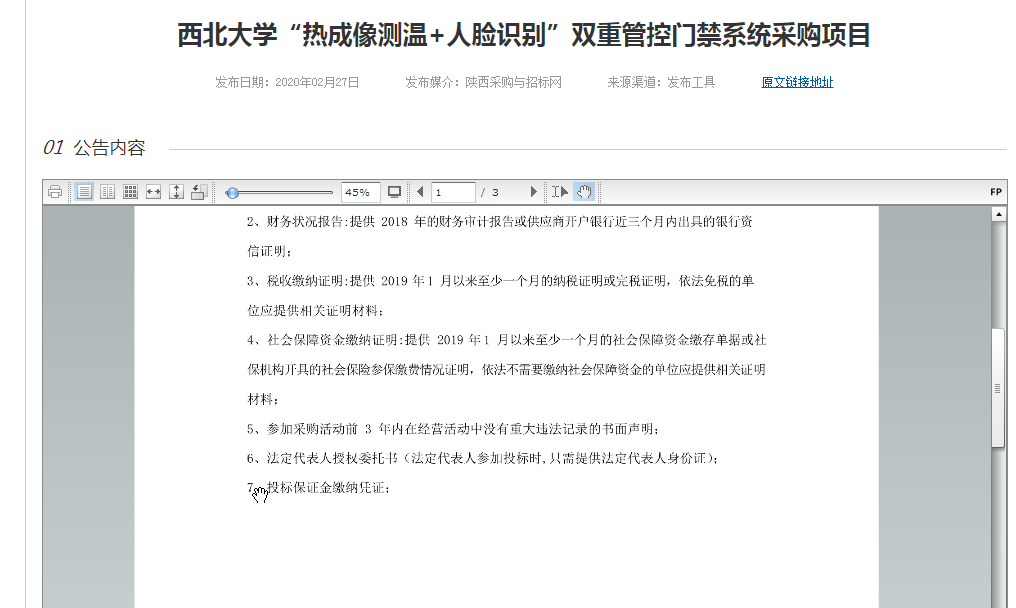Click the 发布媒介 陕西采购与招标网 text

point(483,82)
